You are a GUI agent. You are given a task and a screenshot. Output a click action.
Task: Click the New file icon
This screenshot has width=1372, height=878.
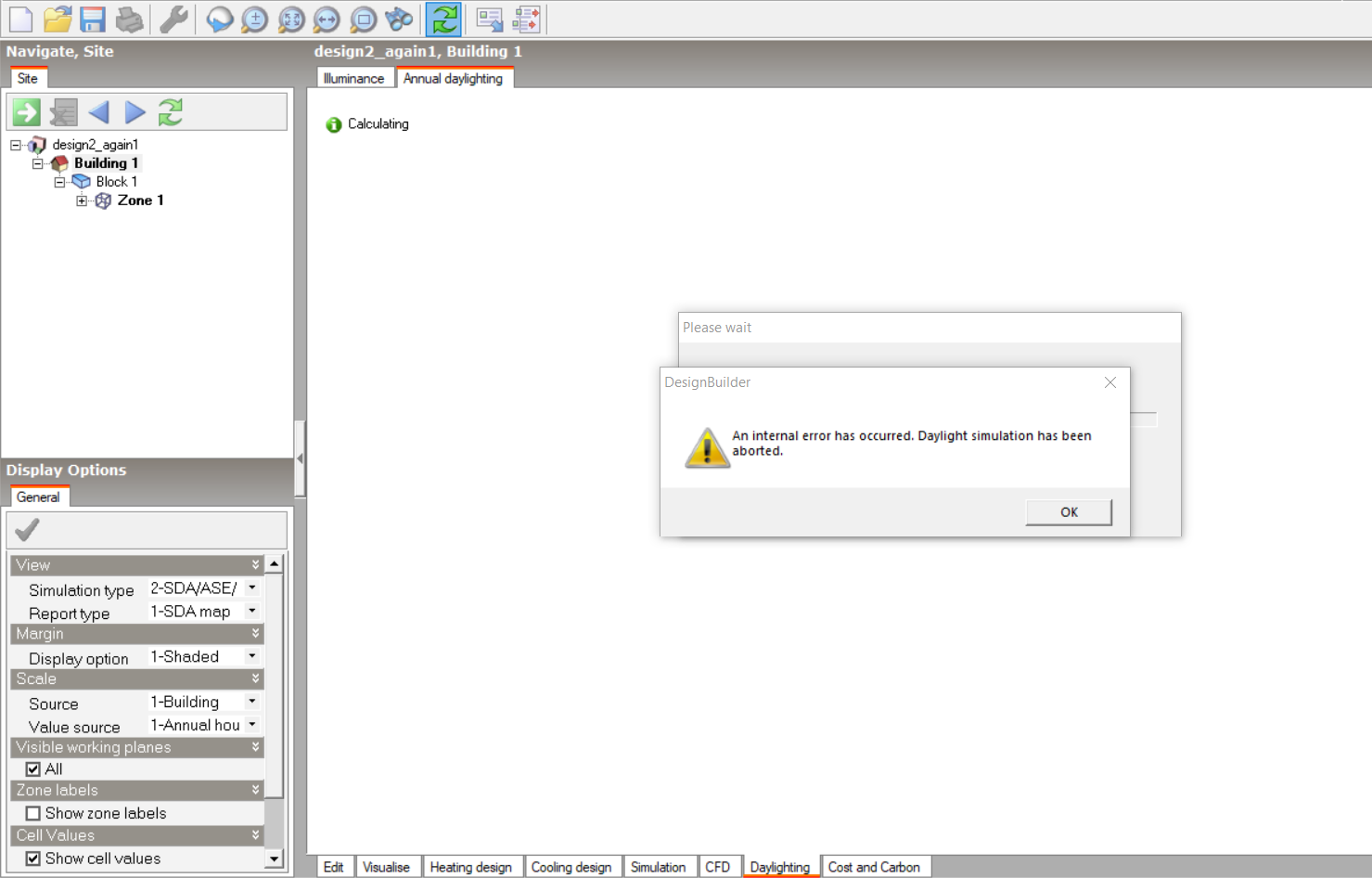(20, 19)
